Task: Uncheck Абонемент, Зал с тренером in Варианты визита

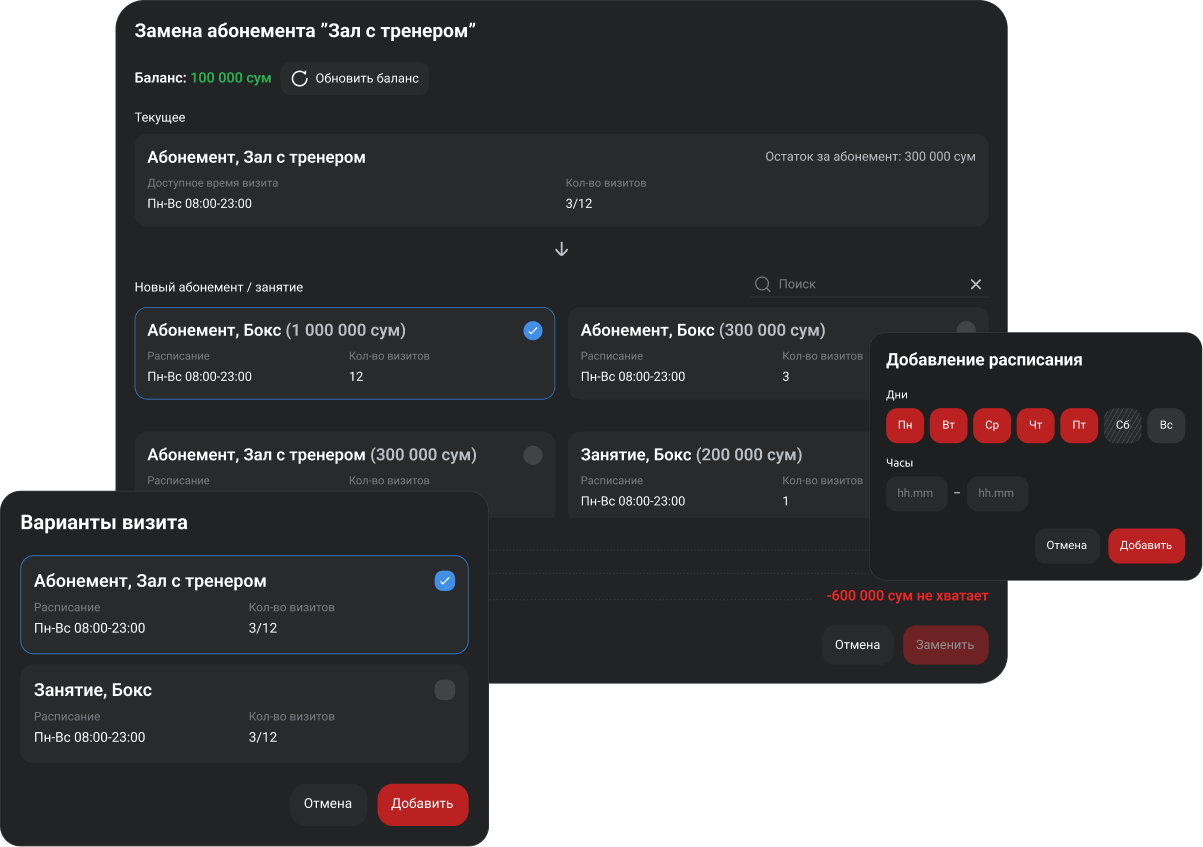Action: tap(445, 581)
